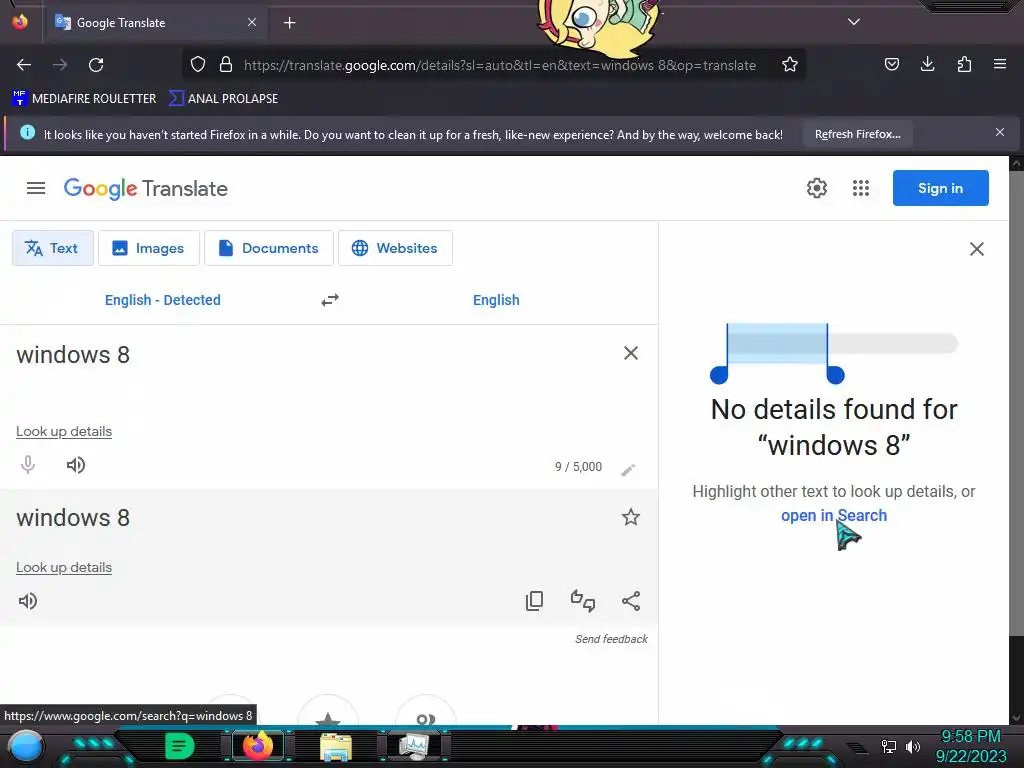This screenshot has width=1024, height=768.
Task: Switch to the Documents tab
Action: coord(269,248)
